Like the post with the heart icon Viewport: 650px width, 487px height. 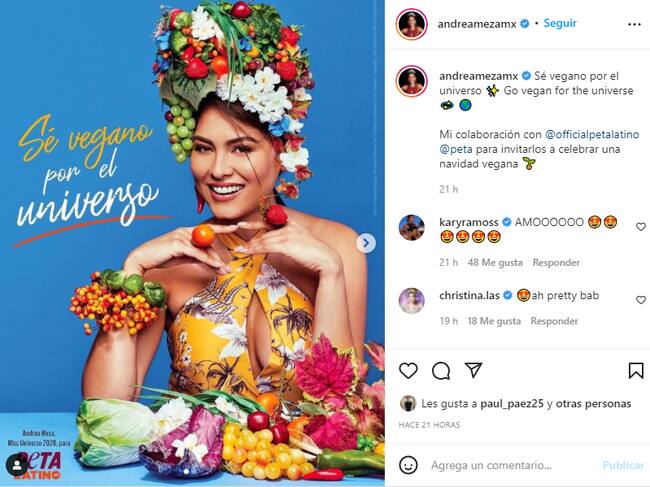pos(408,371)
